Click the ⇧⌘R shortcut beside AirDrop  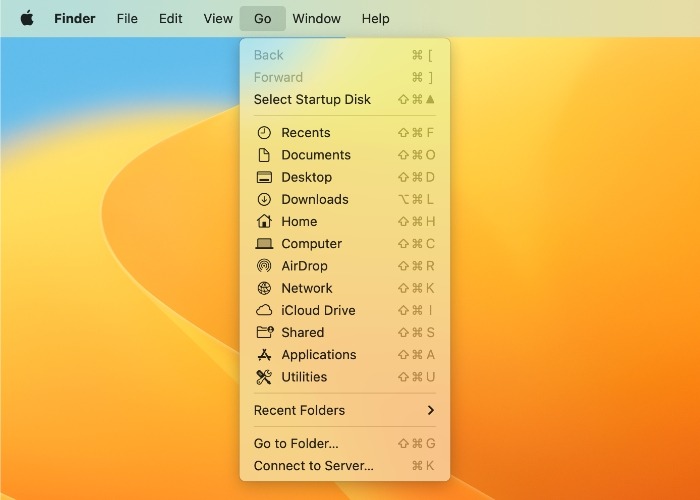[x=416, y=266]
